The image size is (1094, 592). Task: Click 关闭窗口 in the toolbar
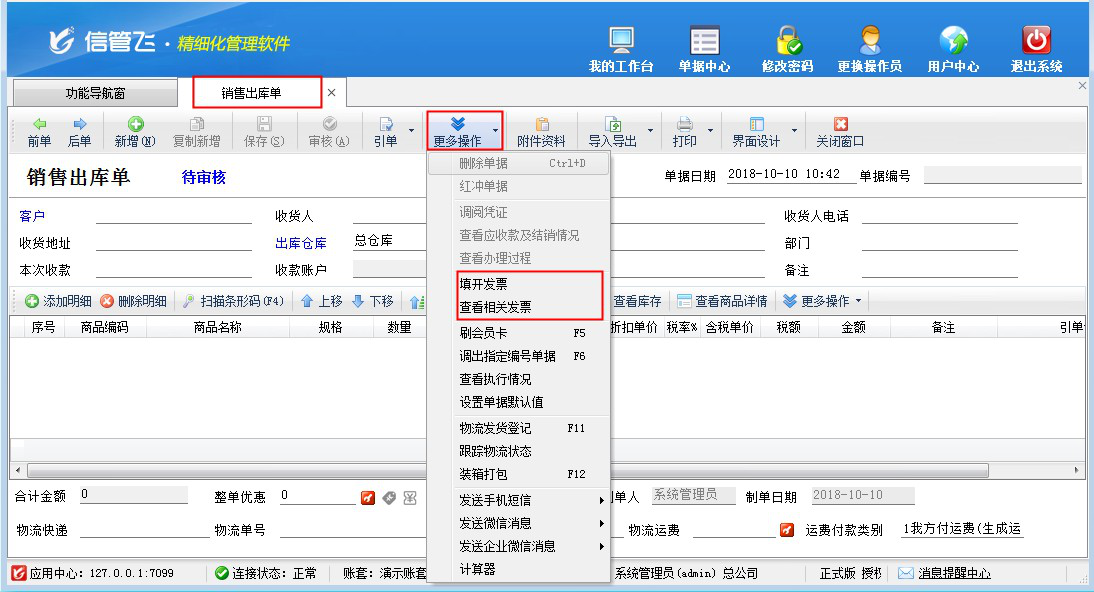coord(840,132)
